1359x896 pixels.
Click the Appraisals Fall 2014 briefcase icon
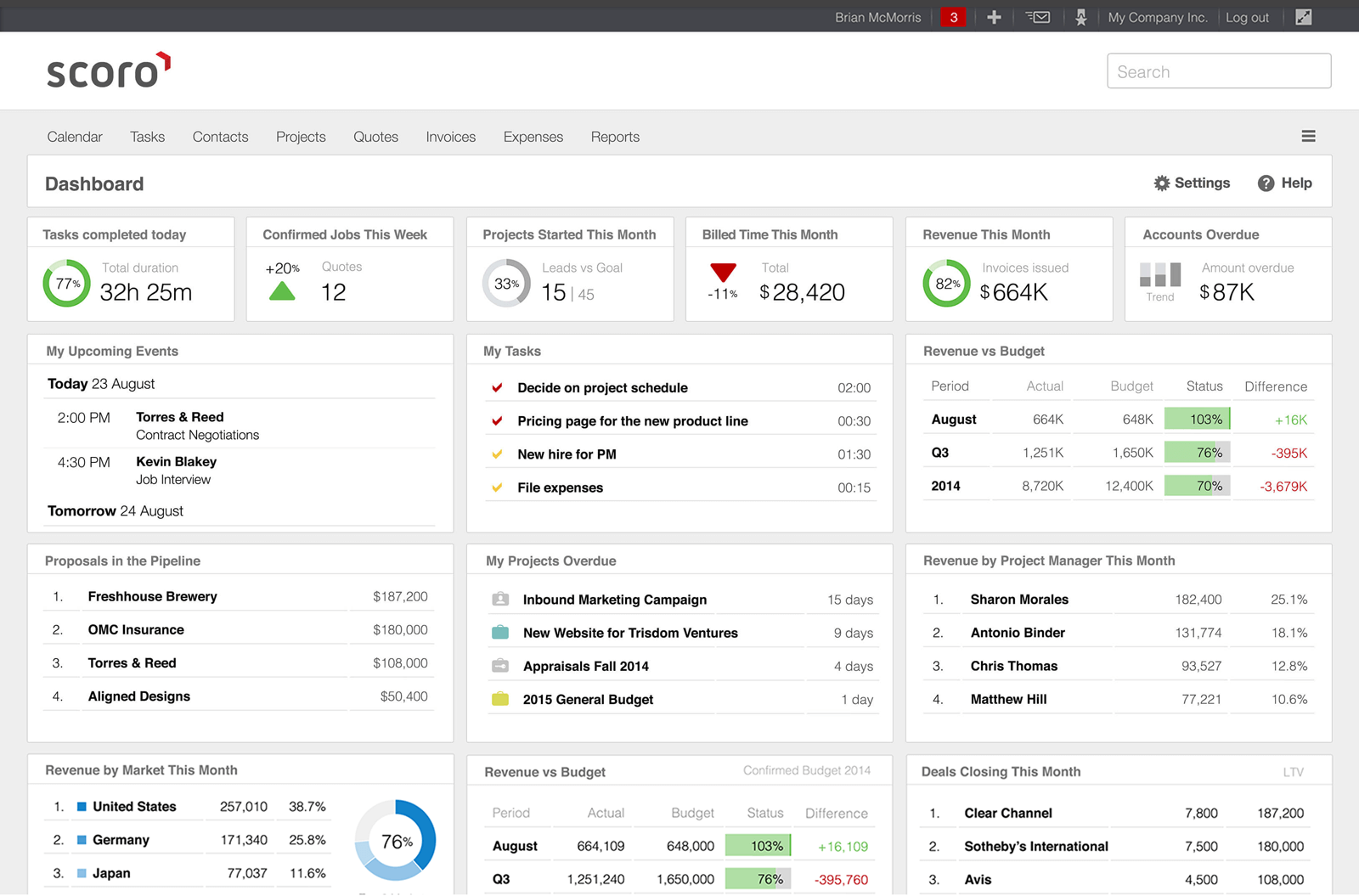coord(500,665)
